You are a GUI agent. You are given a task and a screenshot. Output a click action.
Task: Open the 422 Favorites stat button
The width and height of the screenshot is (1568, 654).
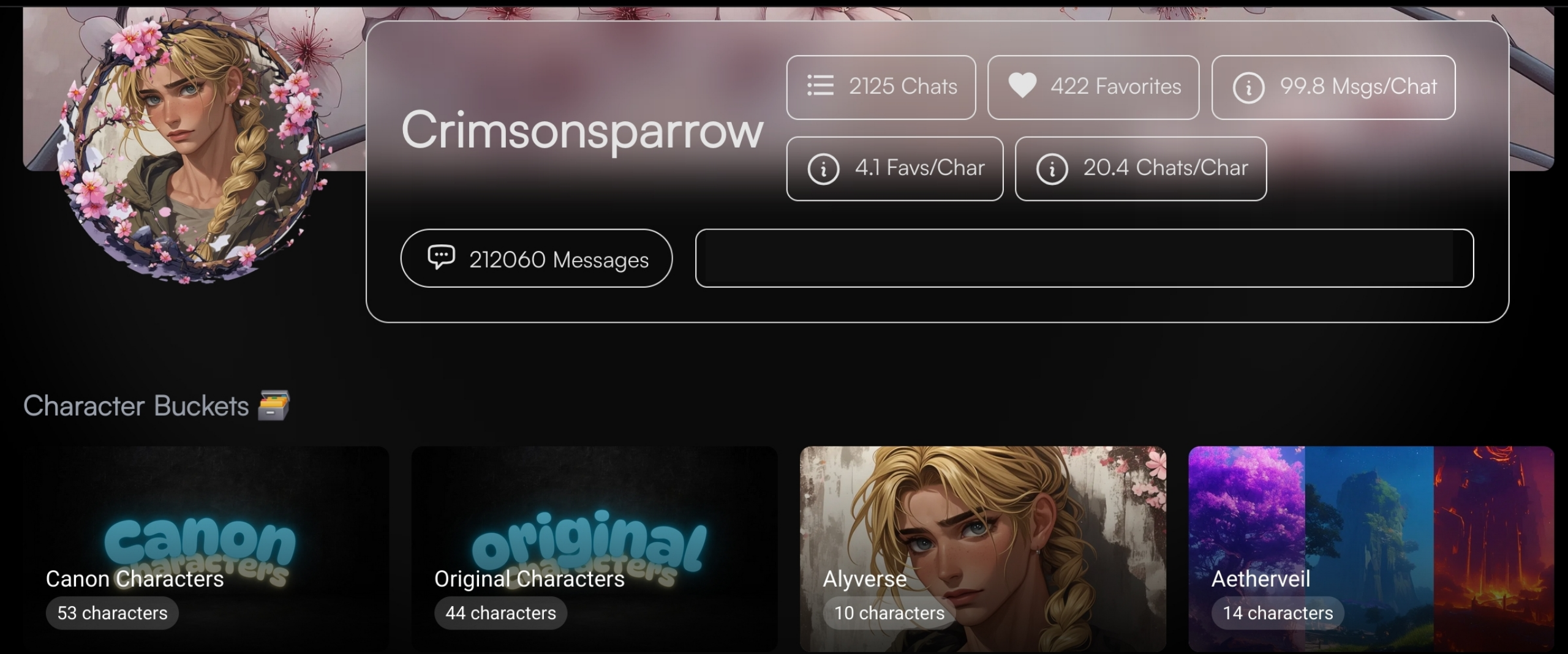1093,87
